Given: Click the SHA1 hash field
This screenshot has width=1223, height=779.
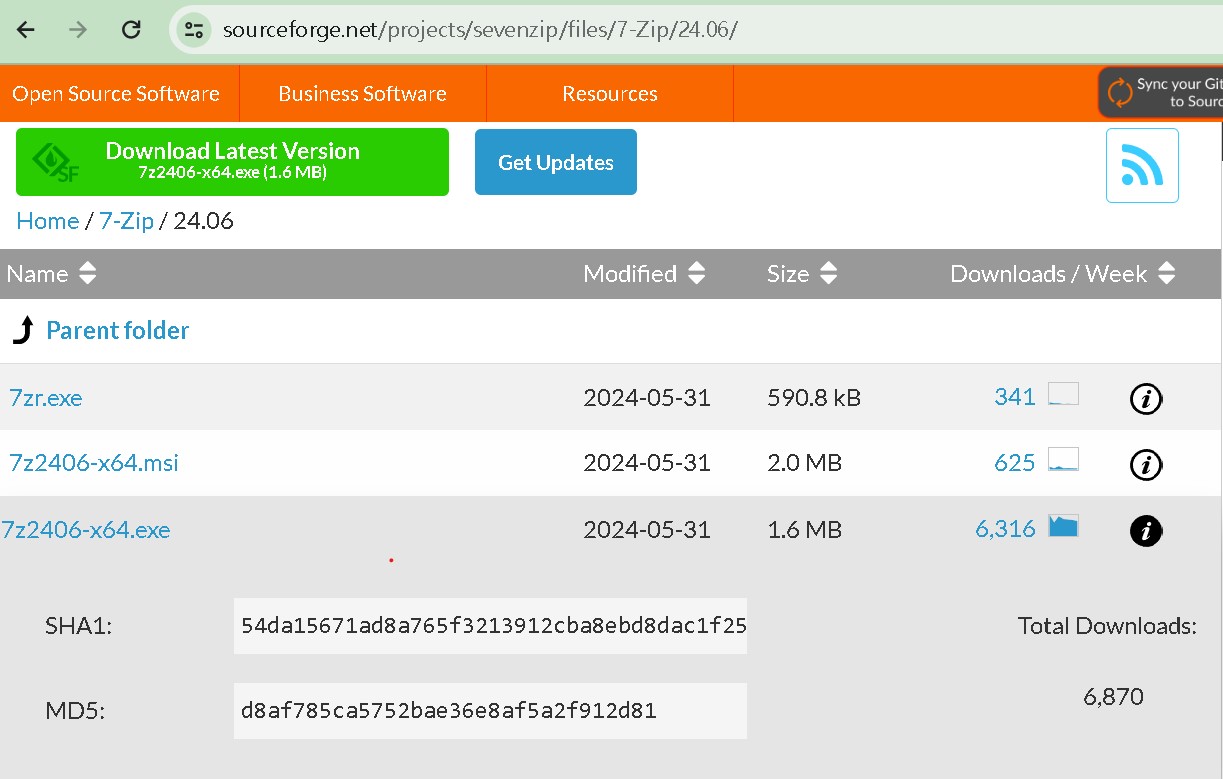Looking at the screenshot, I should point(490,626).
